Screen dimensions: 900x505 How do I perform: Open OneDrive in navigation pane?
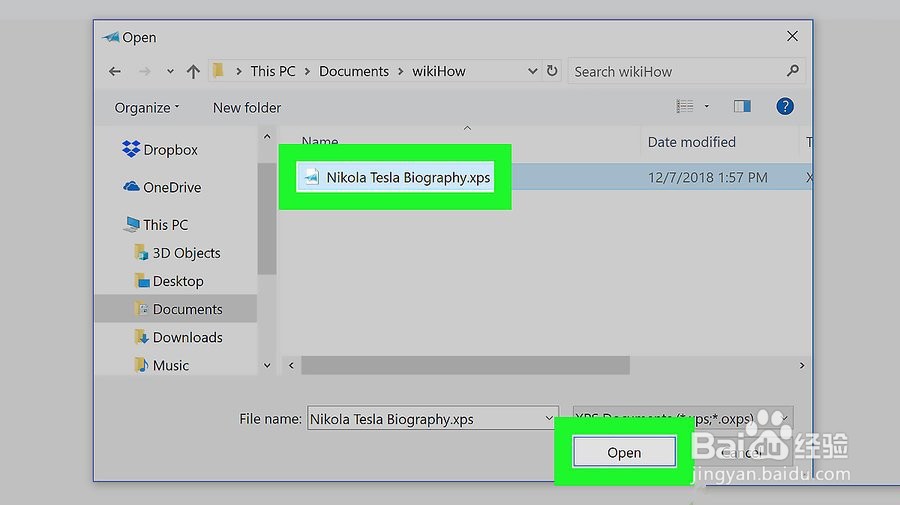172,187
